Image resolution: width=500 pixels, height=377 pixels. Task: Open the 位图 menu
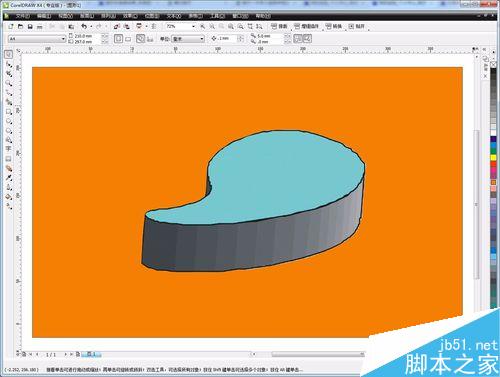(152, 16)
